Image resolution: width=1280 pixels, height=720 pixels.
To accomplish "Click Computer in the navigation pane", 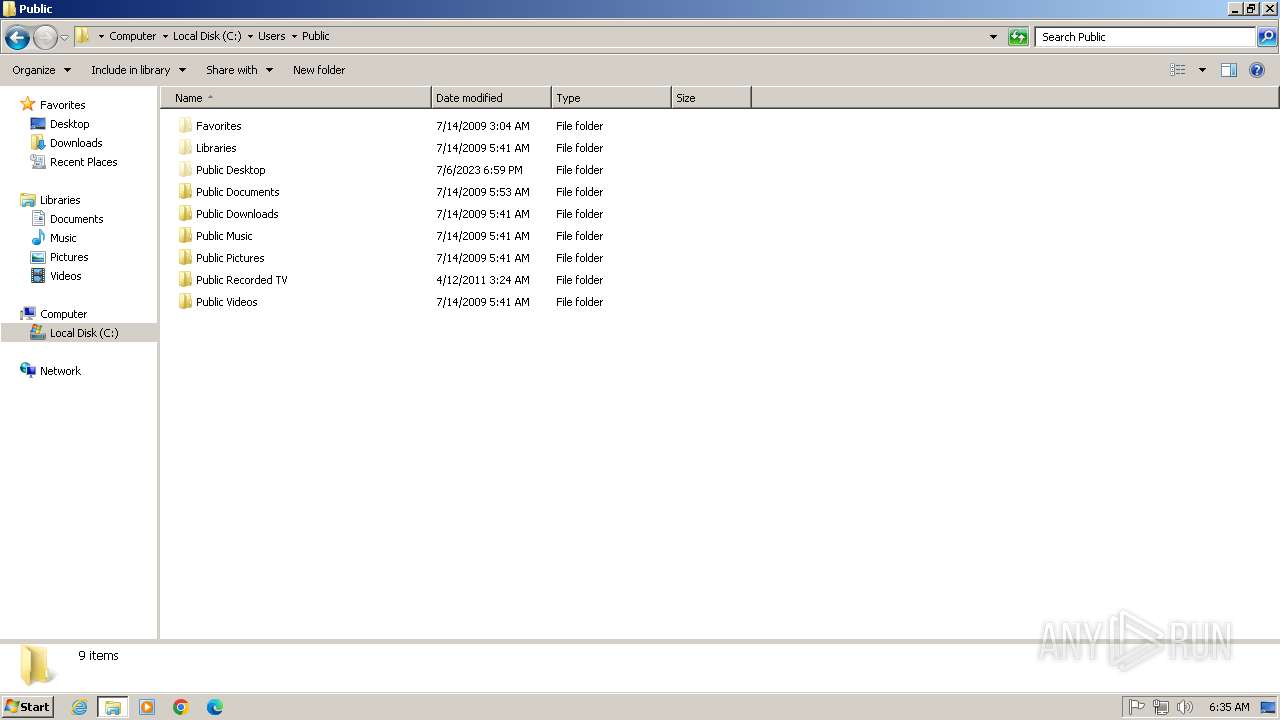I will 63,314.
